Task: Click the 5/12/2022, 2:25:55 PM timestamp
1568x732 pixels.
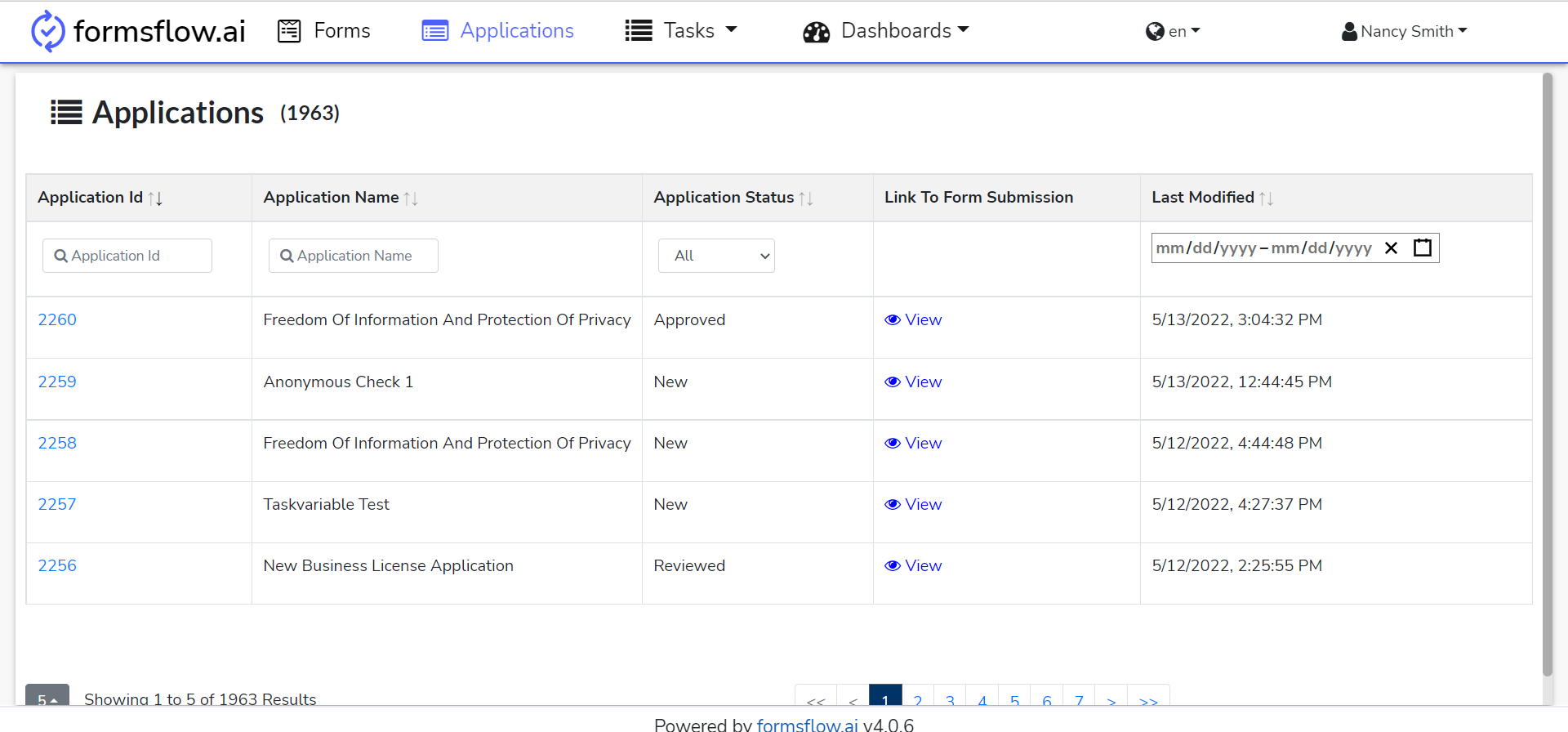Action: pyautogui.click(x=1237, y=566)
